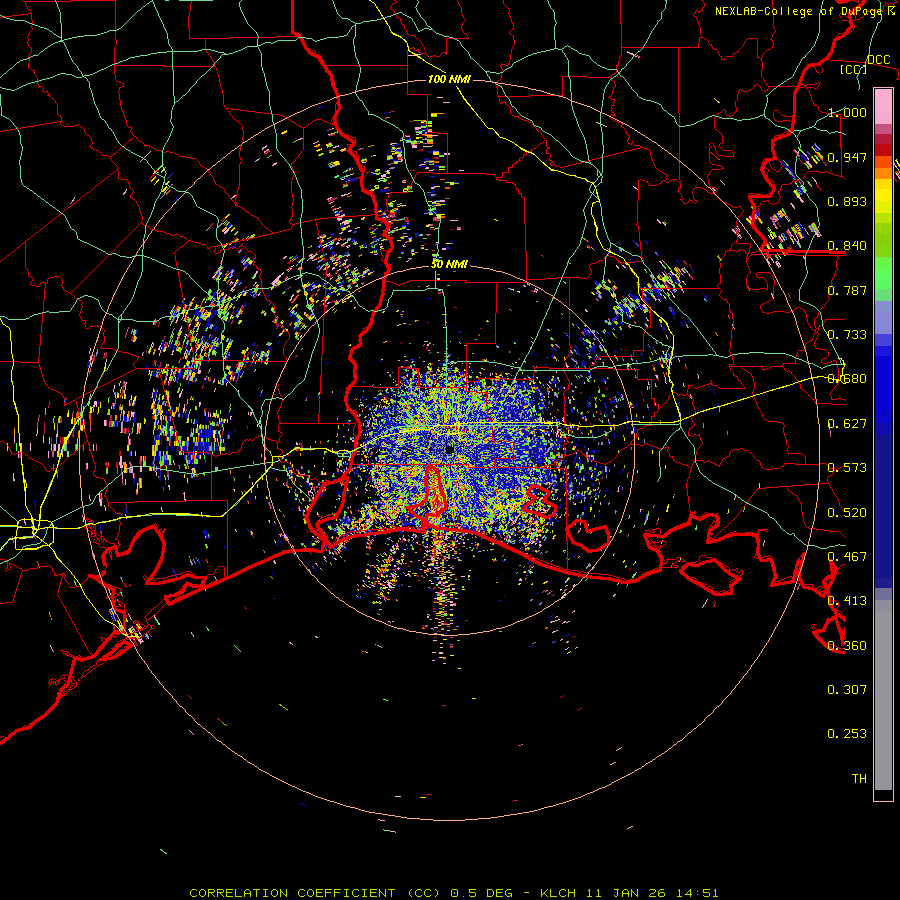Click the [CC] units label
Image resolution: width=900 pixels, height=900 pixels.
coord(854,69)
